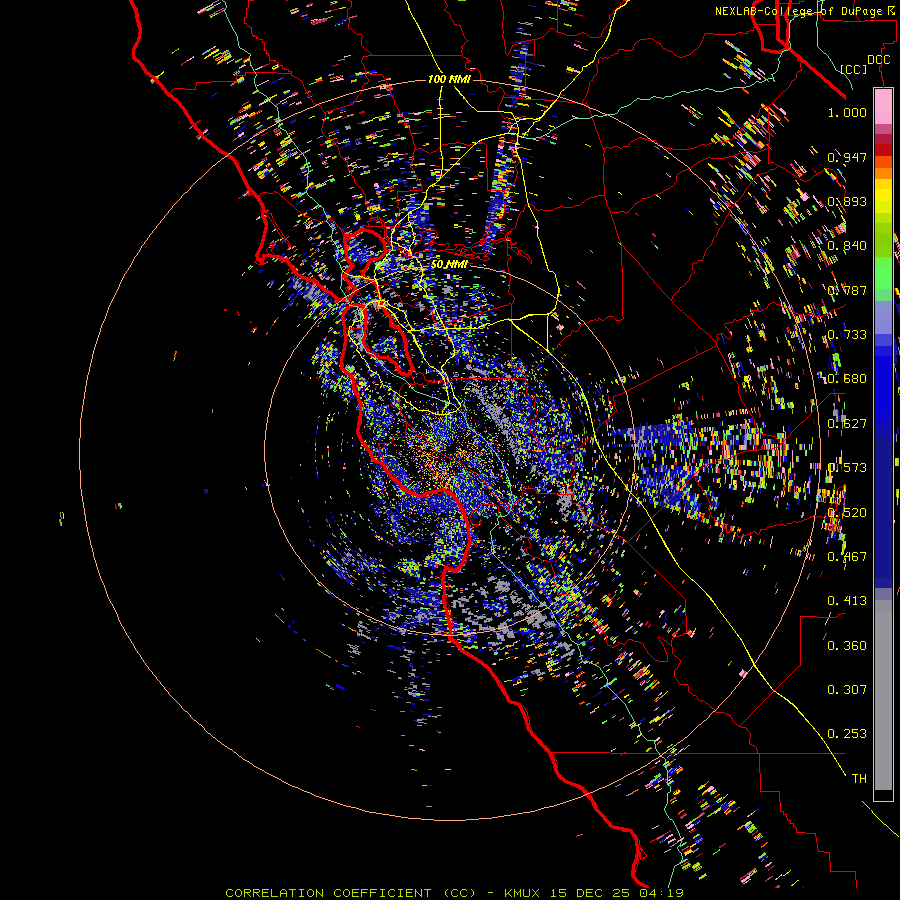Select the '0.680' scale value
The height and width of the screenshot is (900, 900).
pos(847,379)
